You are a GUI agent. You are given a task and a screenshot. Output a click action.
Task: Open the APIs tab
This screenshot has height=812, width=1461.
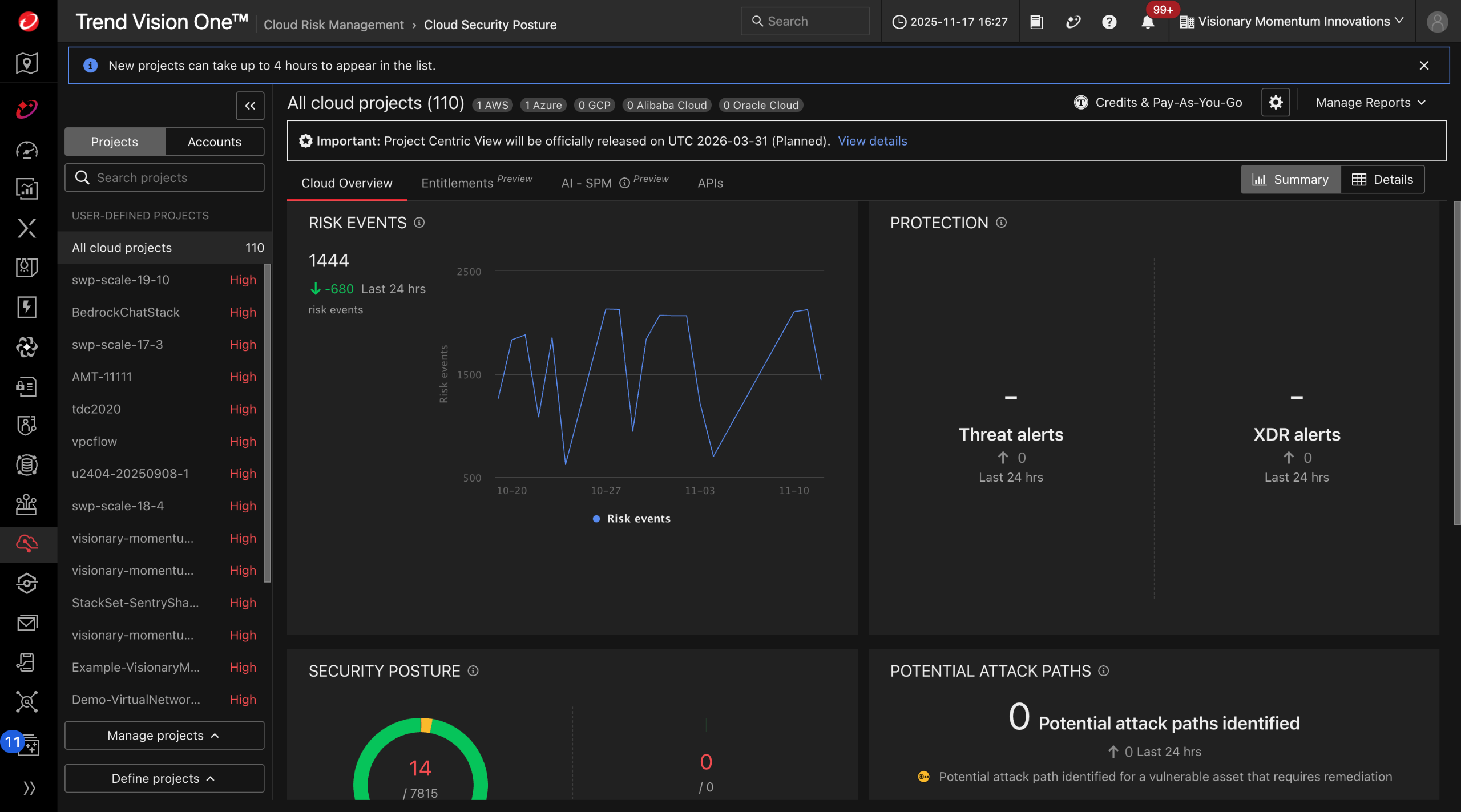click(710, 183)
